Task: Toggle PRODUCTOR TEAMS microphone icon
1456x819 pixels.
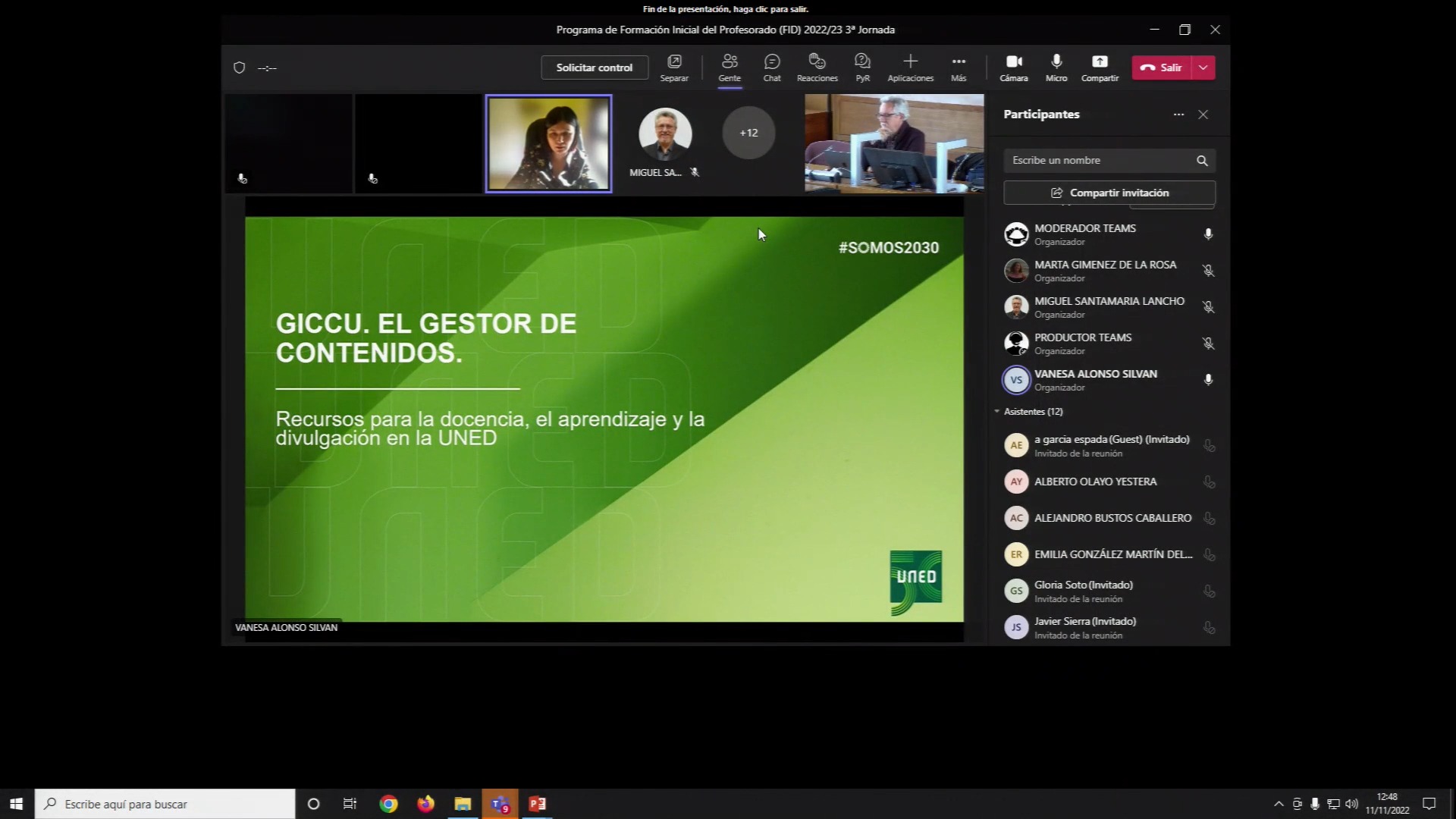Action: [1208, 344]
